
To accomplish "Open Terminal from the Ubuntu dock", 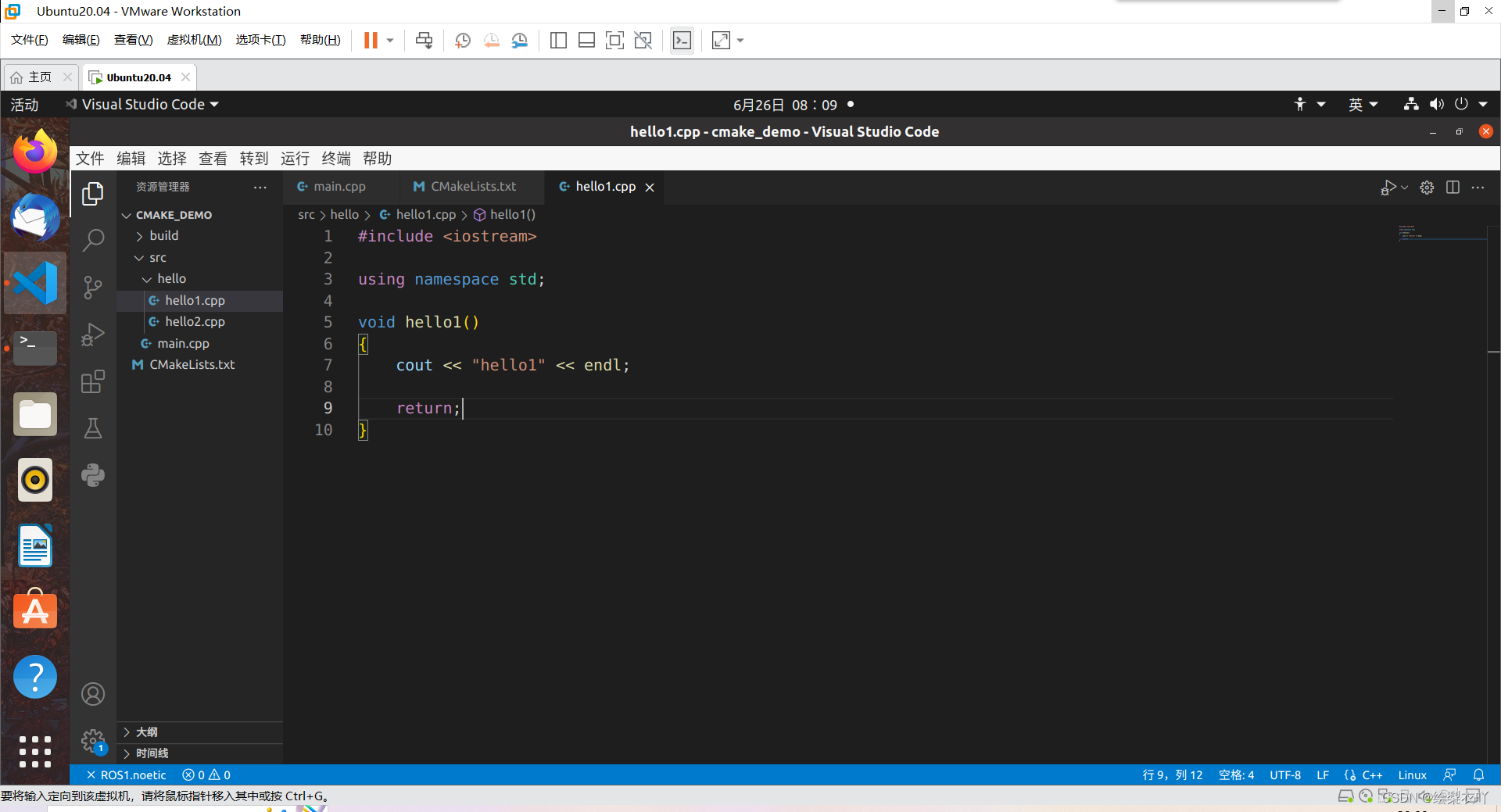I will pos(35,348).
